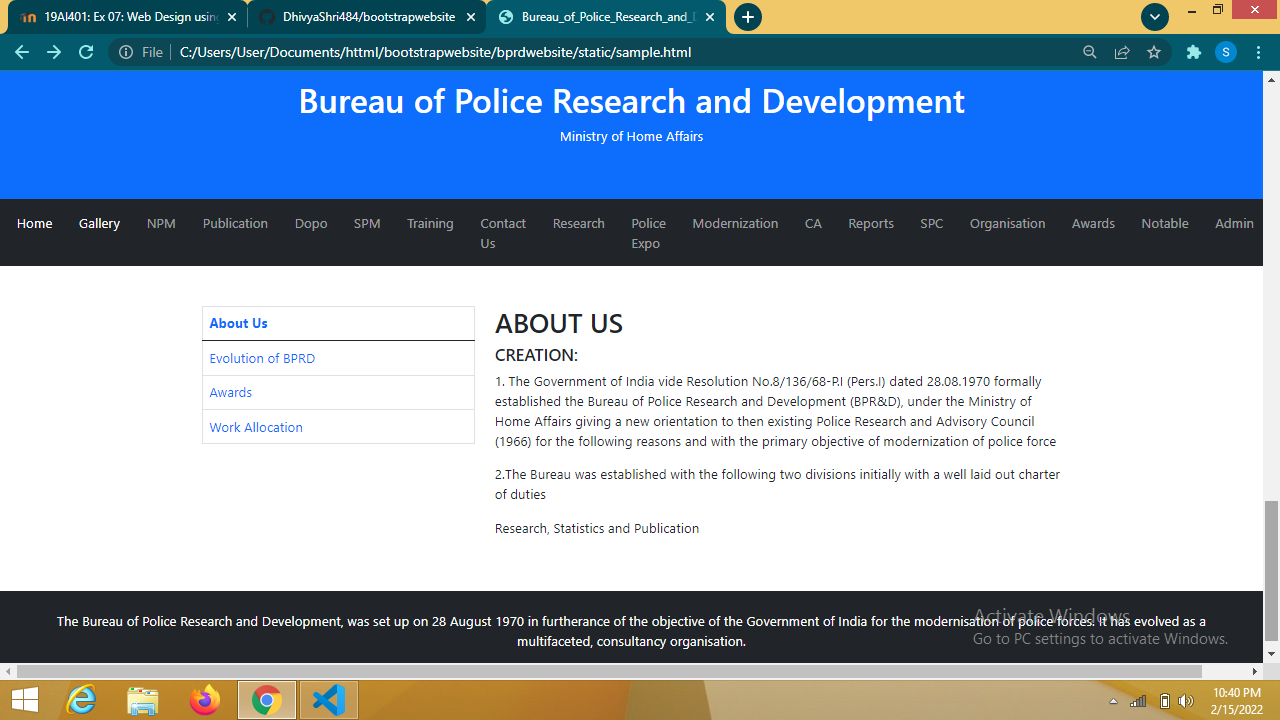
Task: Launch Firefox from taskbar
Action: 205,700
